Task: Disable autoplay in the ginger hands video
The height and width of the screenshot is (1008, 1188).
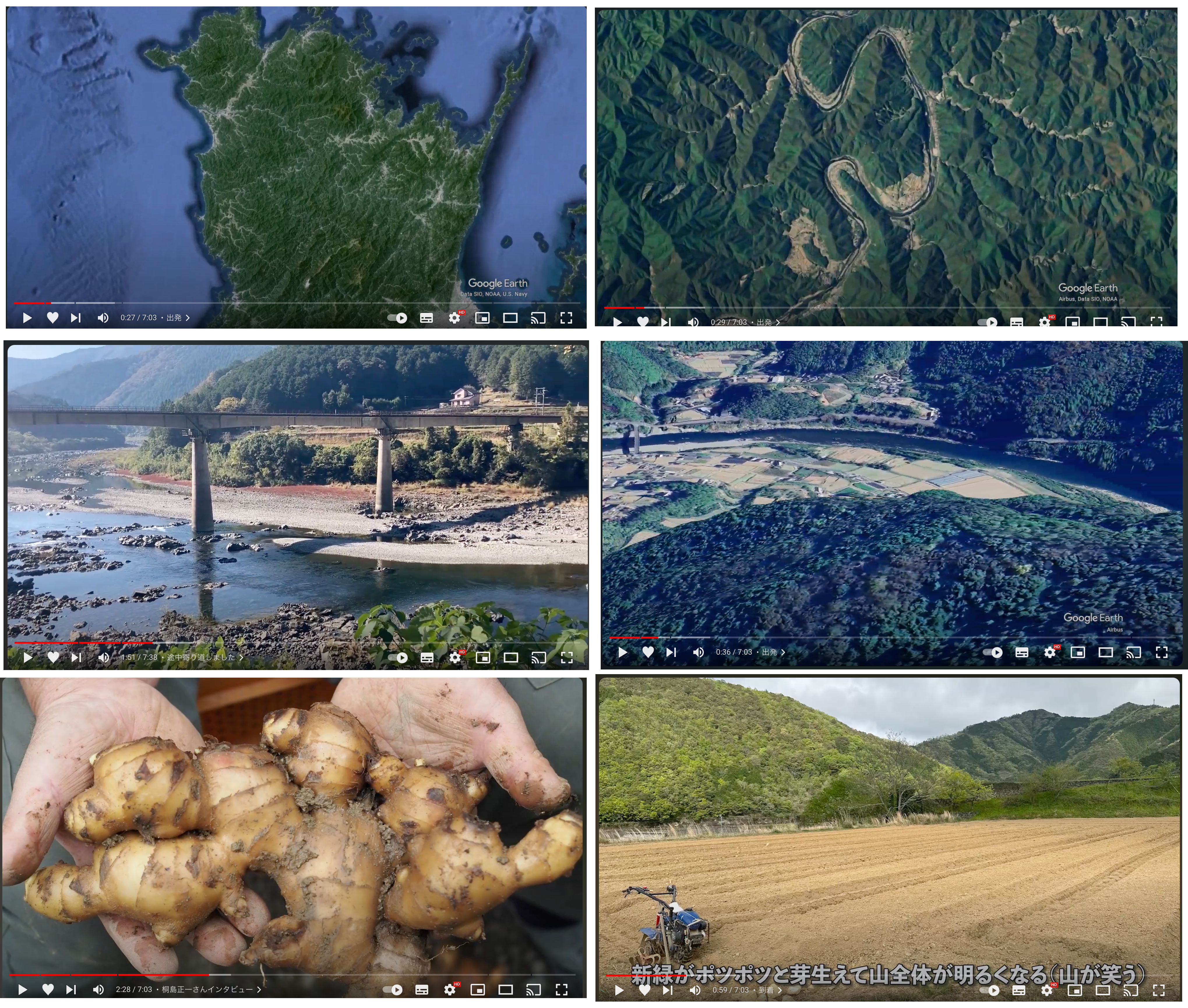Action: pyautogui.click(x=393, y=989)
